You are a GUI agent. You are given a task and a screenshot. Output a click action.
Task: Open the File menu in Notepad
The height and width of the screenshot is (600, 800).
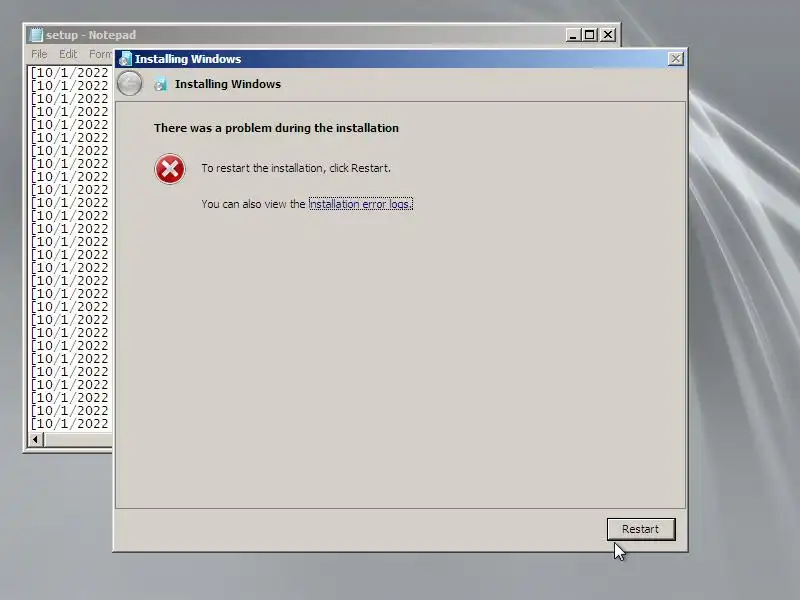pyautogui.click(x=39, y=54)
